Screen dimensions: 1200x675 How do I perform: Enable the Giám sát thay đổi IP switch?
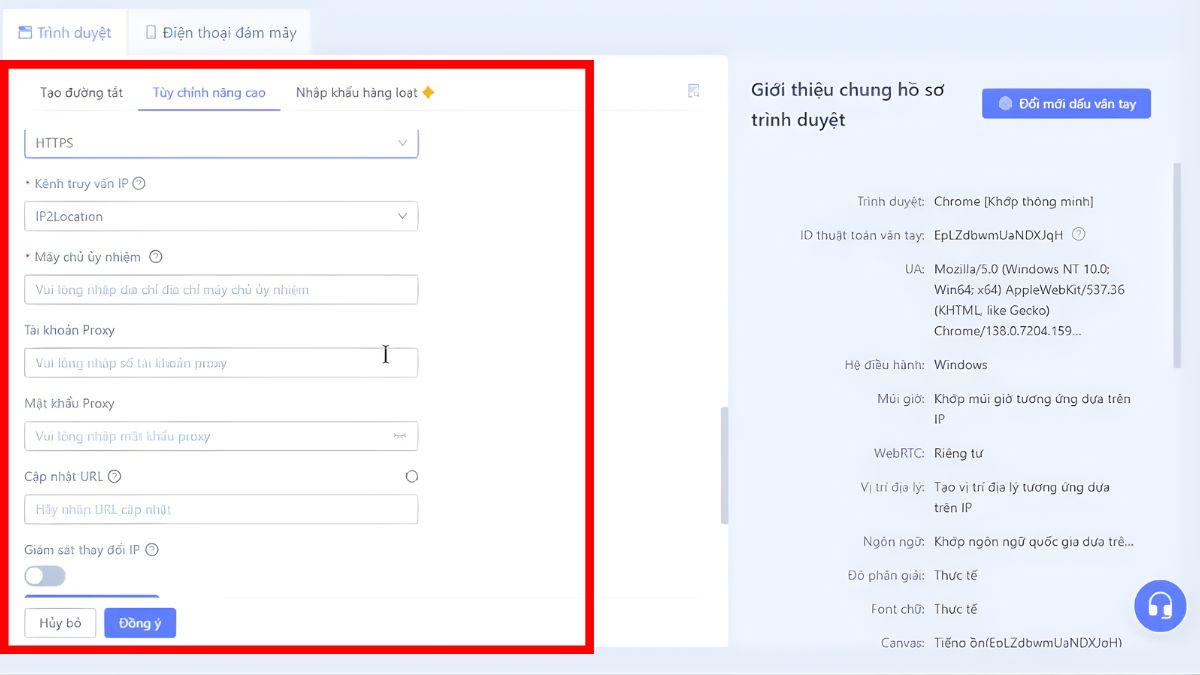coord(44,576)
